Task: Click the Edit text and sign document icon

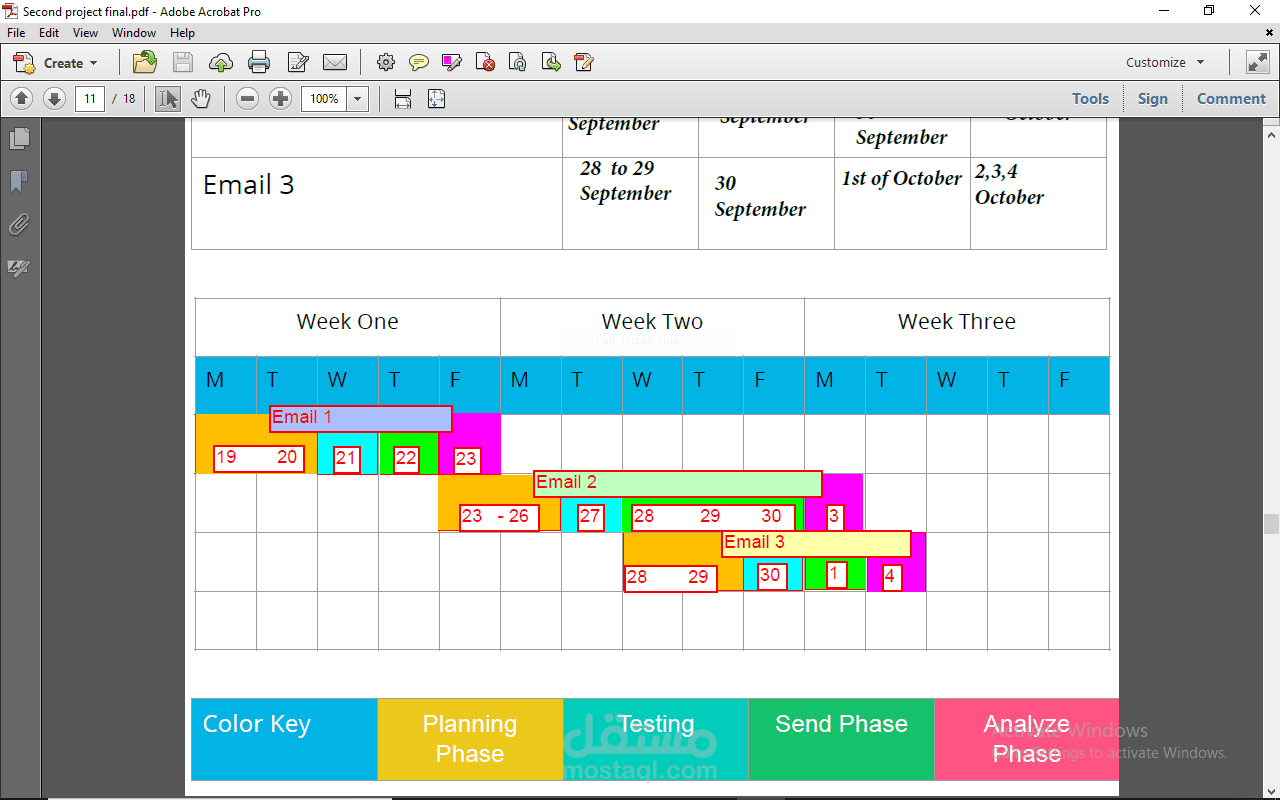Action: 298,62
